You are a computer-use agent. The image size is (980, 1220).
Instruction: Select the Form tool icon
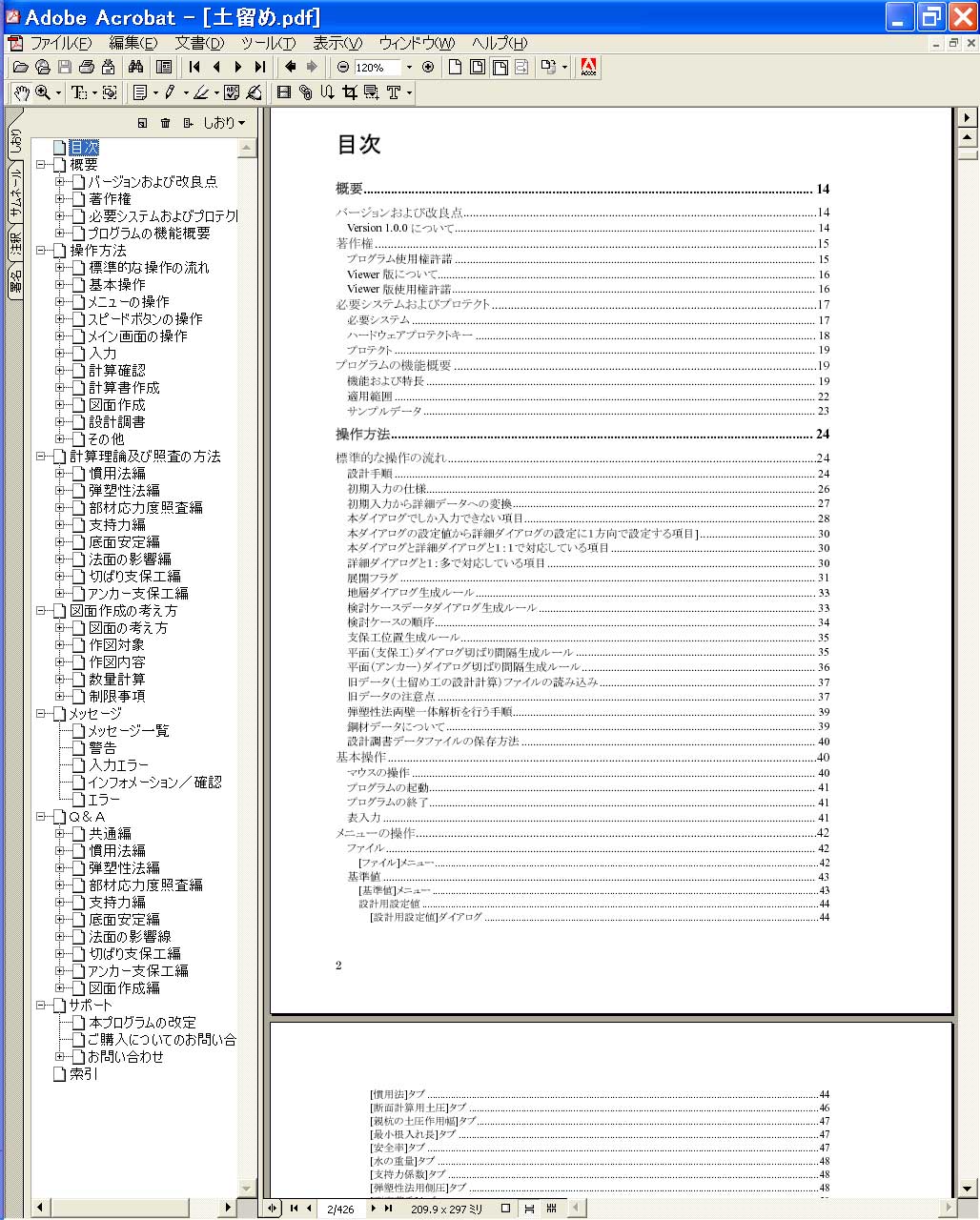(x=371, y=92)
